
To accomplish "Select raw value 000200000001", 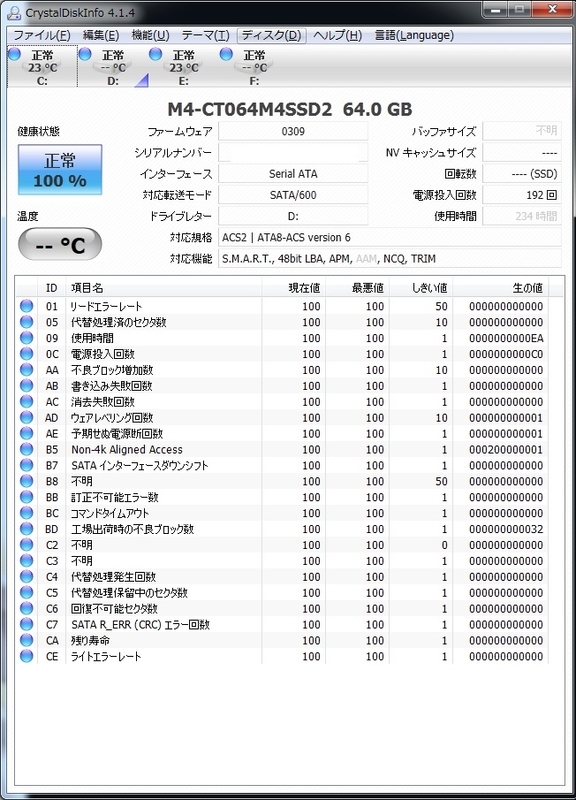I will point(506,449).
